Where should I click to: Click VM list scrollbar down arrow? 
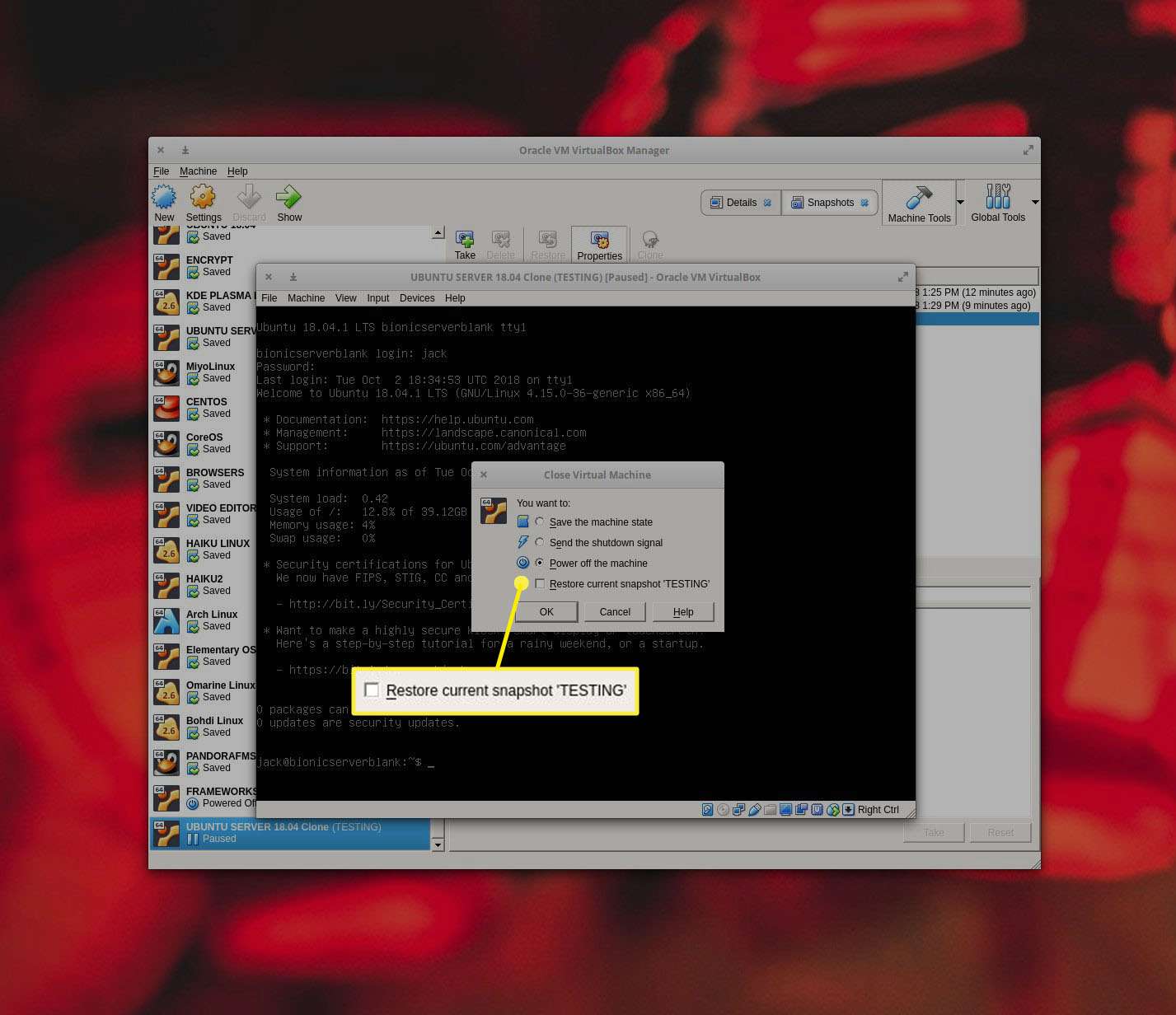pos(438,844)
